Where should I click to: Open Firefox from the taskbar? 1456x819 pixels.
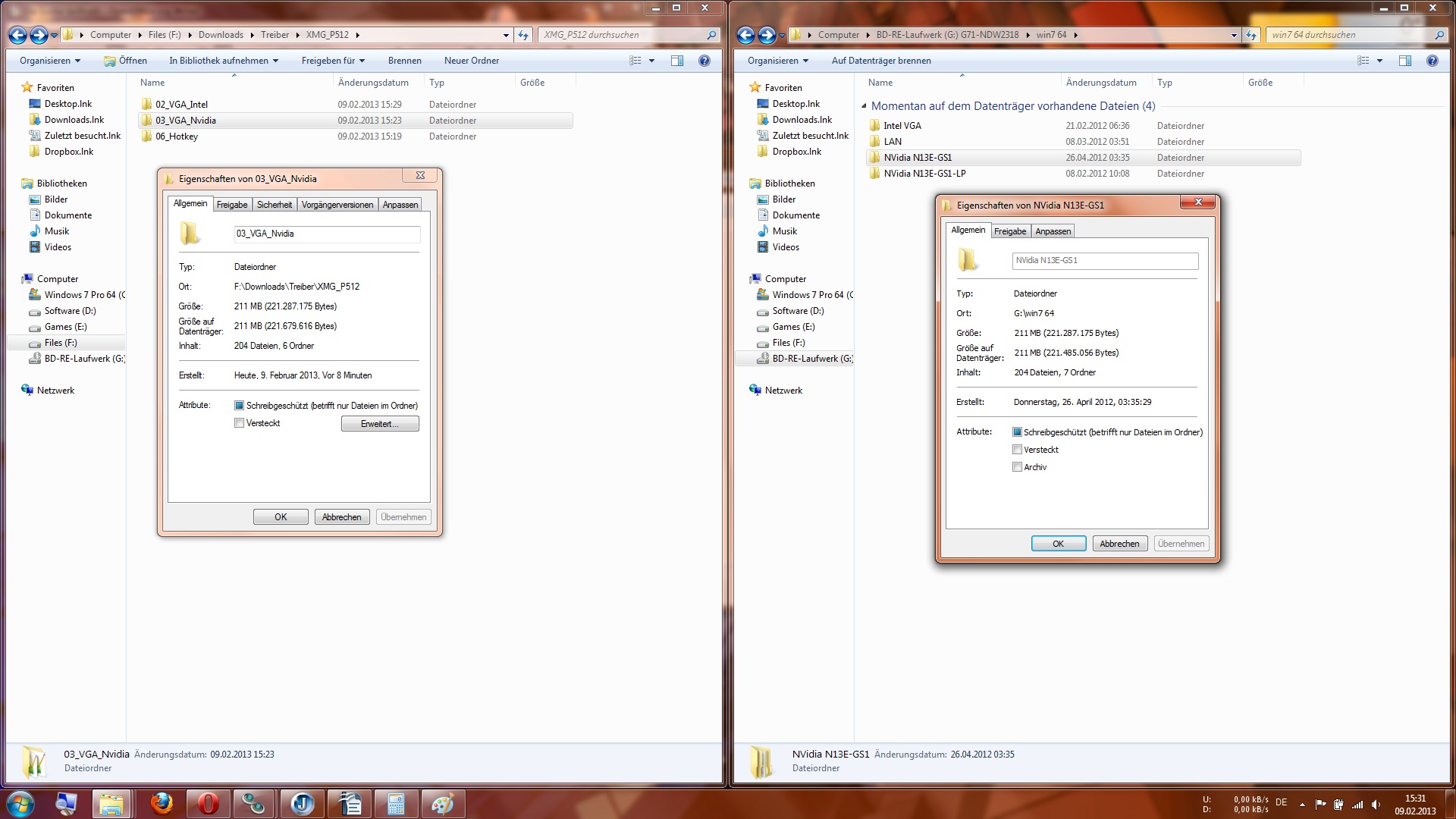pyautogui.click(x=162, y=804)
